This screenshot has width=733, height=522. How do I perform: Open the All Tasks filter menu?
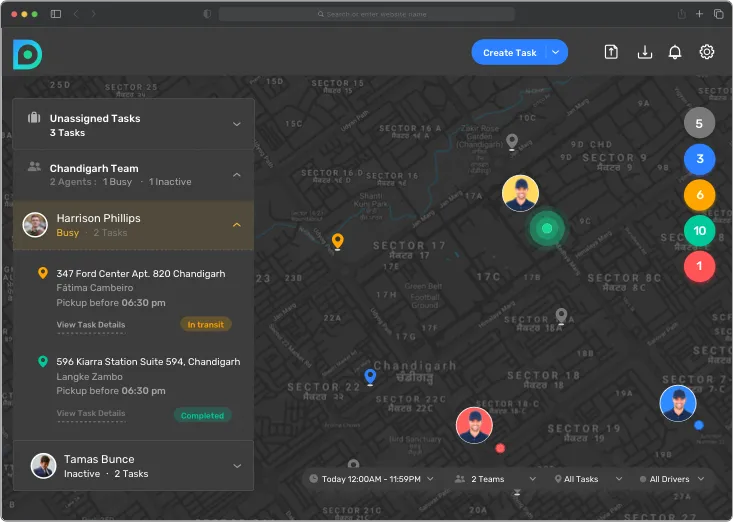(x=585, y=479)
